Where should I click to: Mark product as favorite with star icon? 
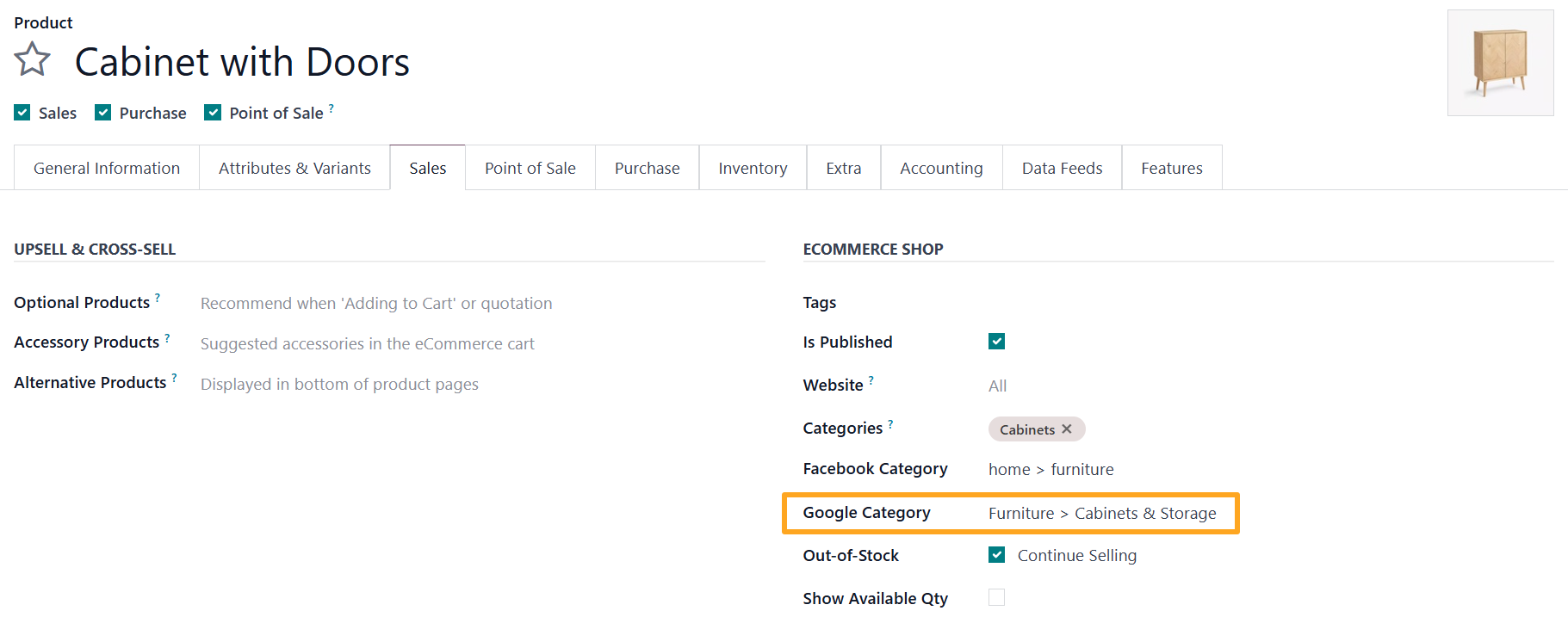pos(33,59)
